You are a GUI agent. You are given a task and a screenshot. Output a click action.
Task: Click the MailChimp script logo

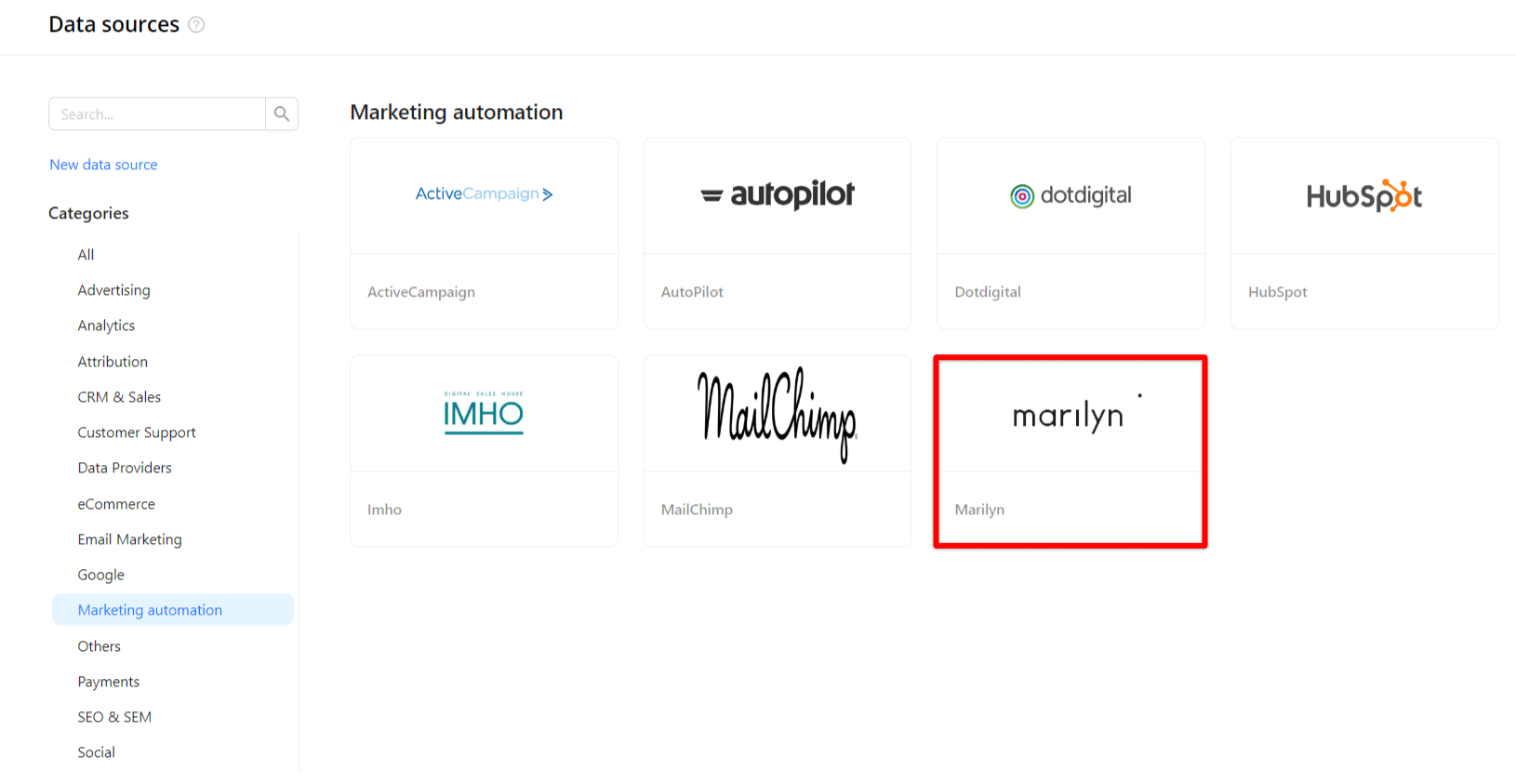pos(778,415)
